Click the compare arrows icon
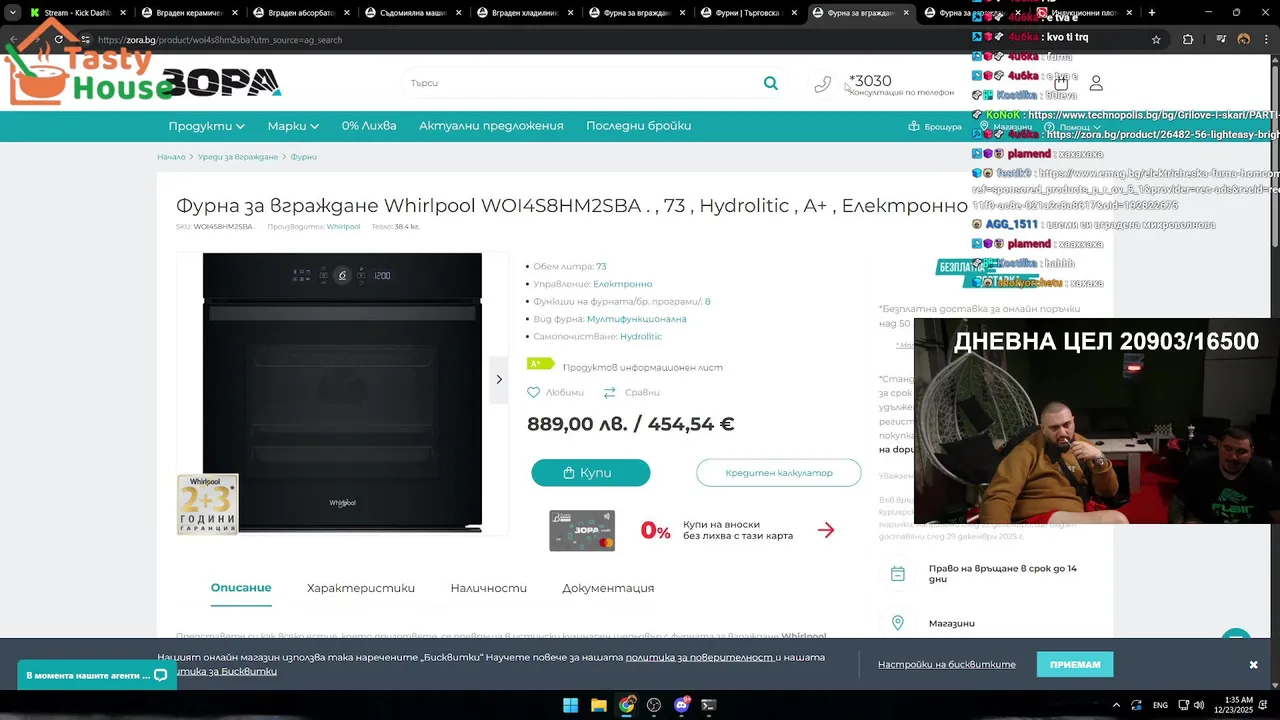Screen dimensions: 1280x720 (x=610, y=393)
